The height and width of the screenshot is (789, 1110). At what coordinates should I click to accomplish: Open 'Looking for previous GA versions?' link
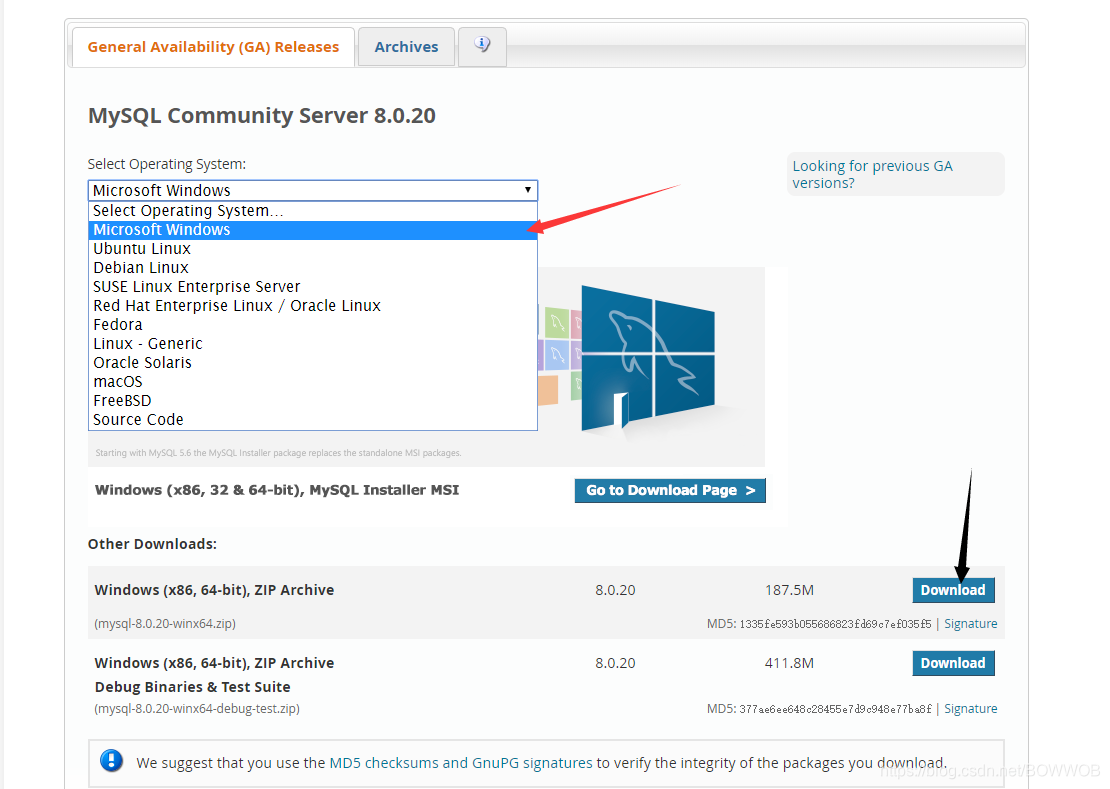pyautogui.click(x=872, y=174)
